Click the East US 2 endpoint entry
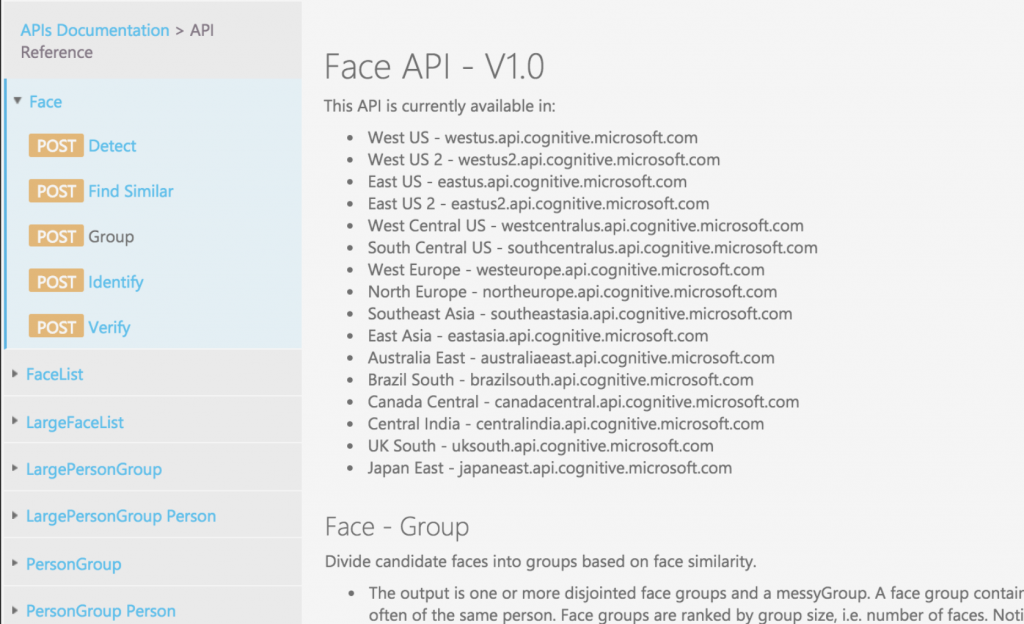Screen dimensions: 1024x624 pos(538,204)
